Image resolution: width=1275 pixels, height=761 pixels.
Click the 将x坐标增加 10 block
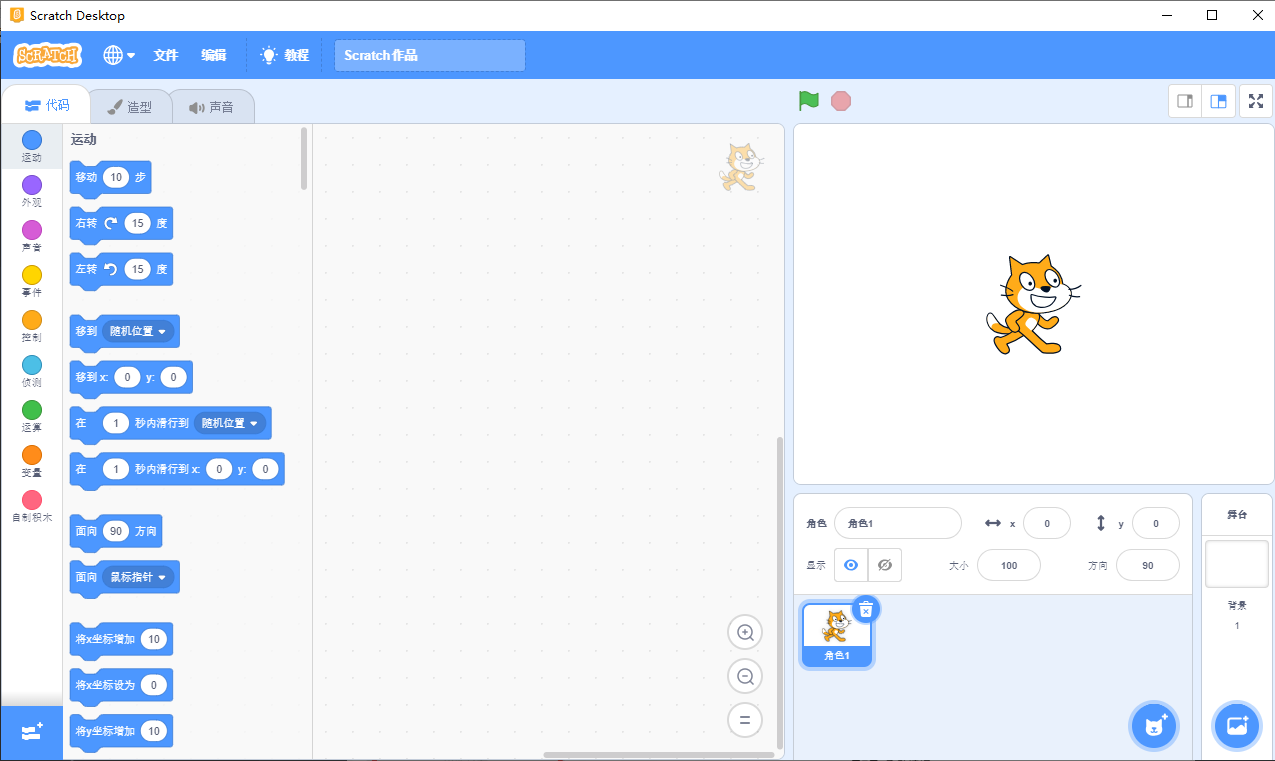tap(121, 639)
